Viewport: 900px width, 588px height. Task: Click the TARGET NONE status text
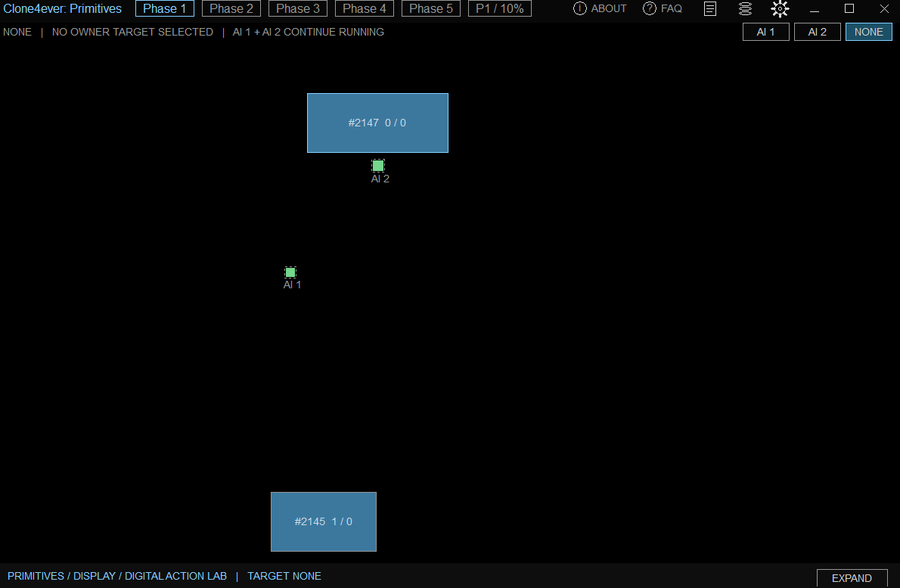pyautogui.click(x=284, y=576)
